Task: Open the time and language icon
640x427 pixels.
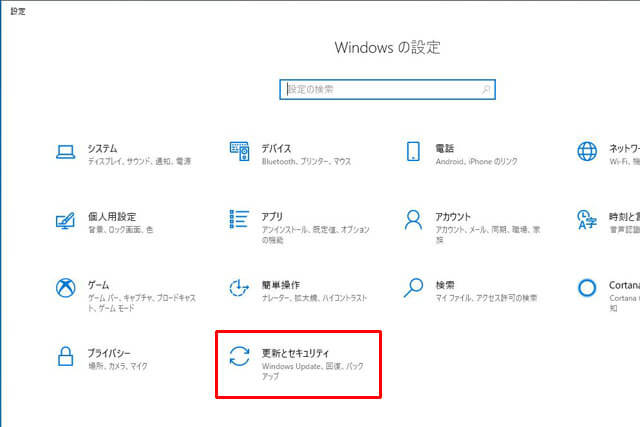Action: (x=587, y=220)
